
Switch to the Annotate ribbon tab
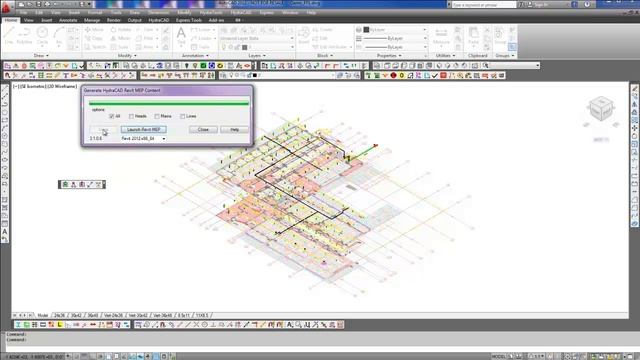(68, 20)
